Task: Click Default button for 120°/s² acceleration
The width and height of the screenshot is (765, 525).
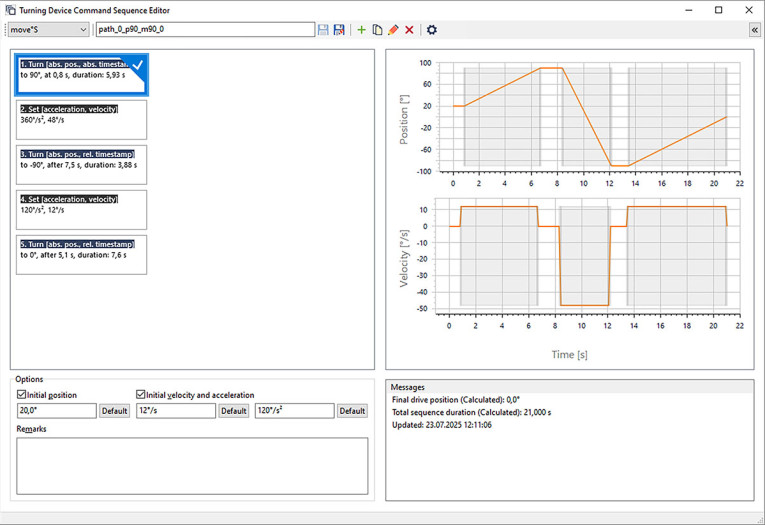Action: [352, 411]
